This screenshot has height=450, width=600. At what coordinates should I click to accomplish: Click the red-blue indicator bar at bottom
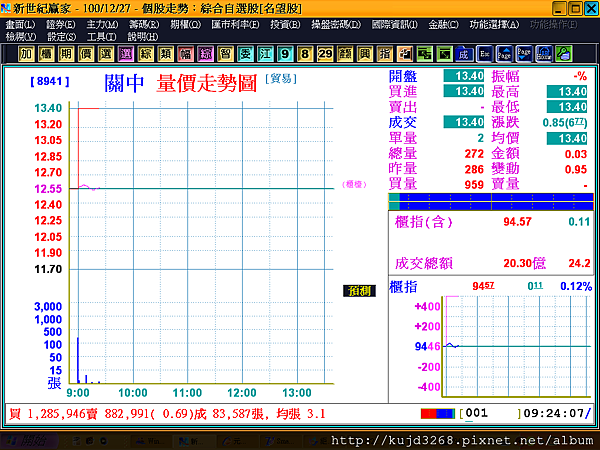(x=438, y=414)
